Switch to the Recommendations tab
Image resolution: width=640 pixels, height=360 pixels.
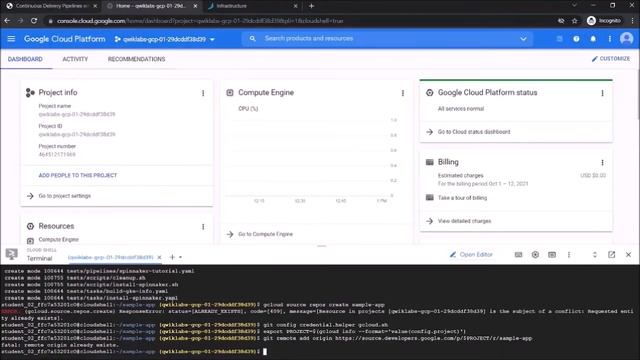136,59
